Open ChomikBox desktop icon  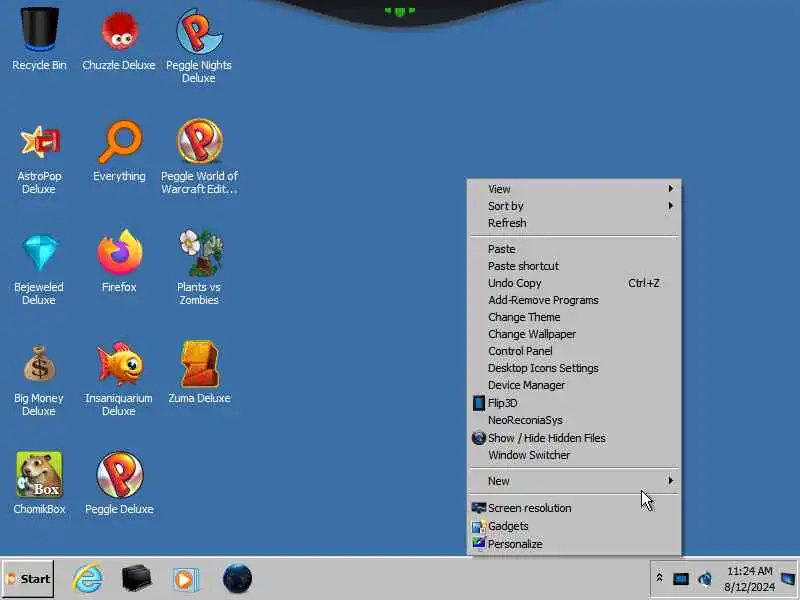pyautogui.click(x=39, y=483)
